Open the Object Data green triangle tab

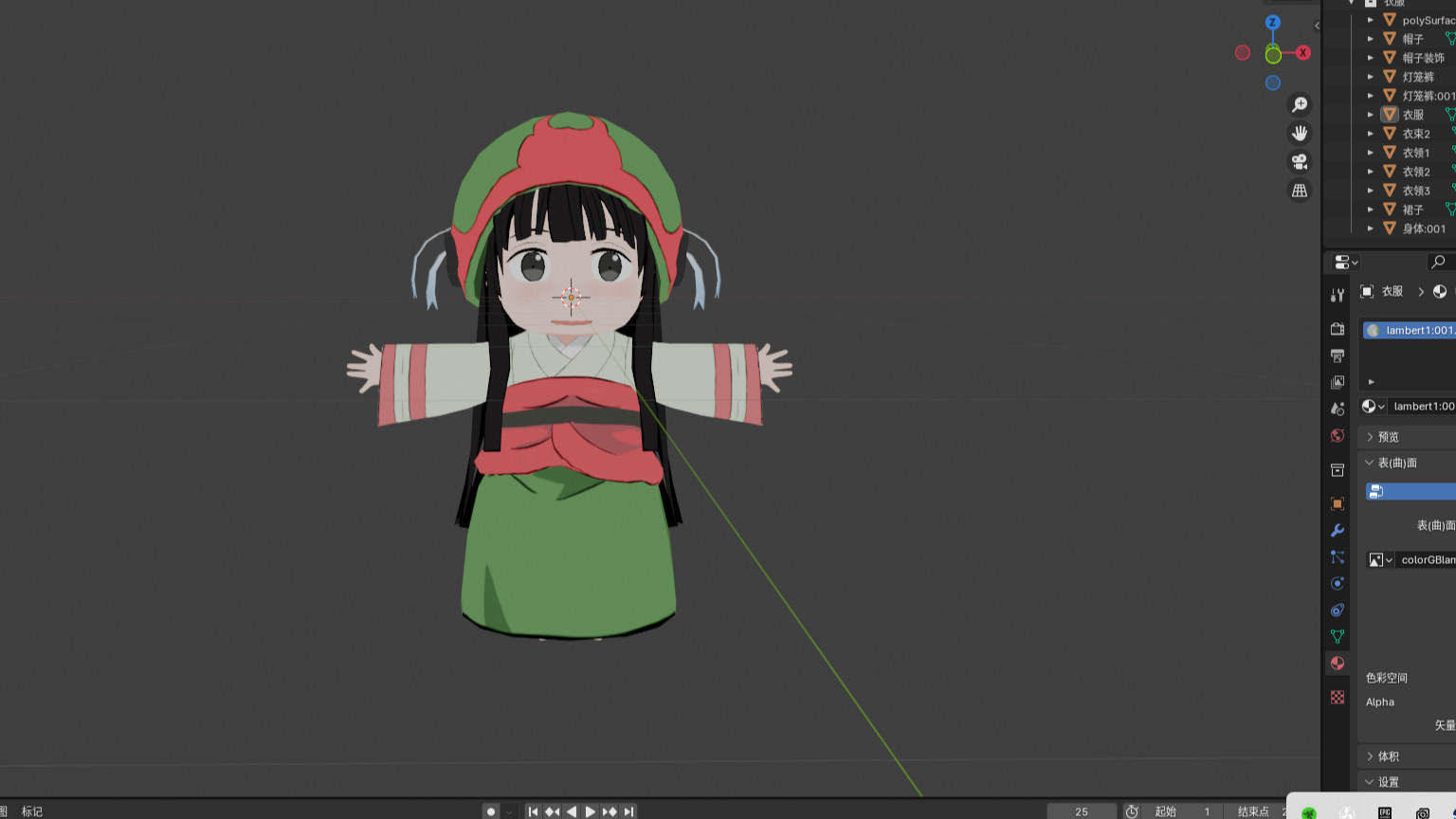point(1338,637)
